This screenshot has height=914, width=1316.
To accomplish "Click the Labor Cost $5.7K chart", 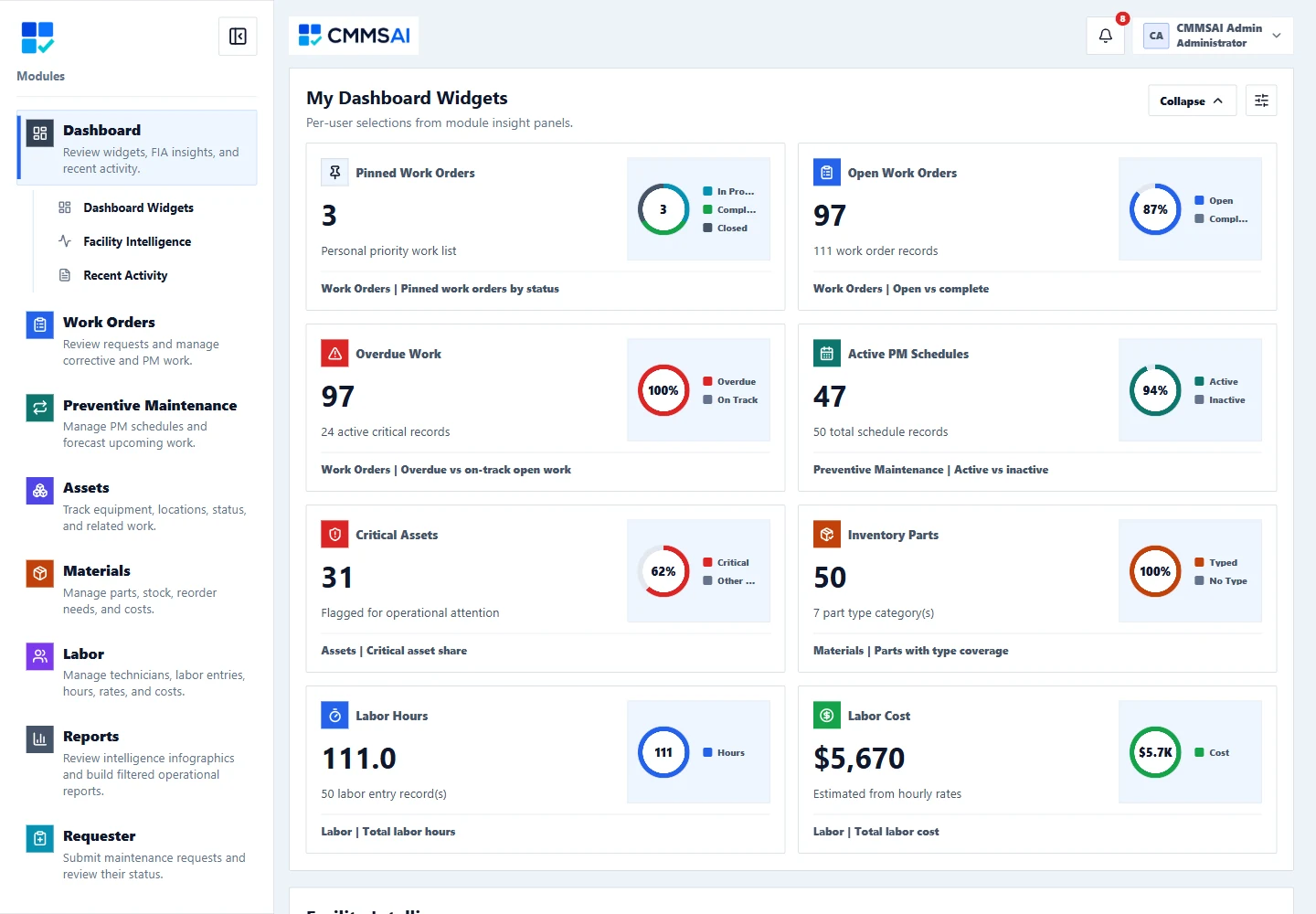I will 1155,752.
